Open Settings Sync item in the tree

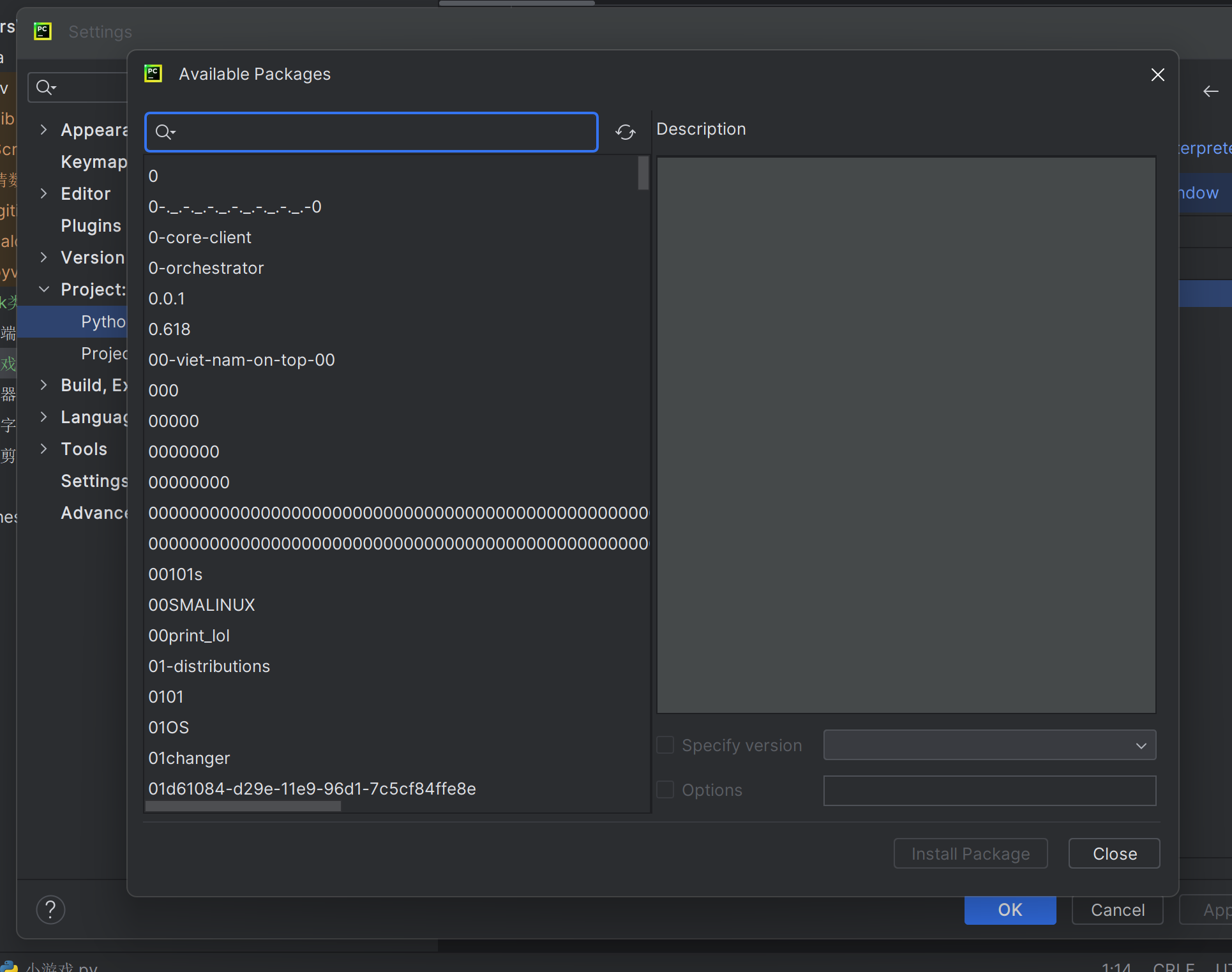click(x=94, y=481)
